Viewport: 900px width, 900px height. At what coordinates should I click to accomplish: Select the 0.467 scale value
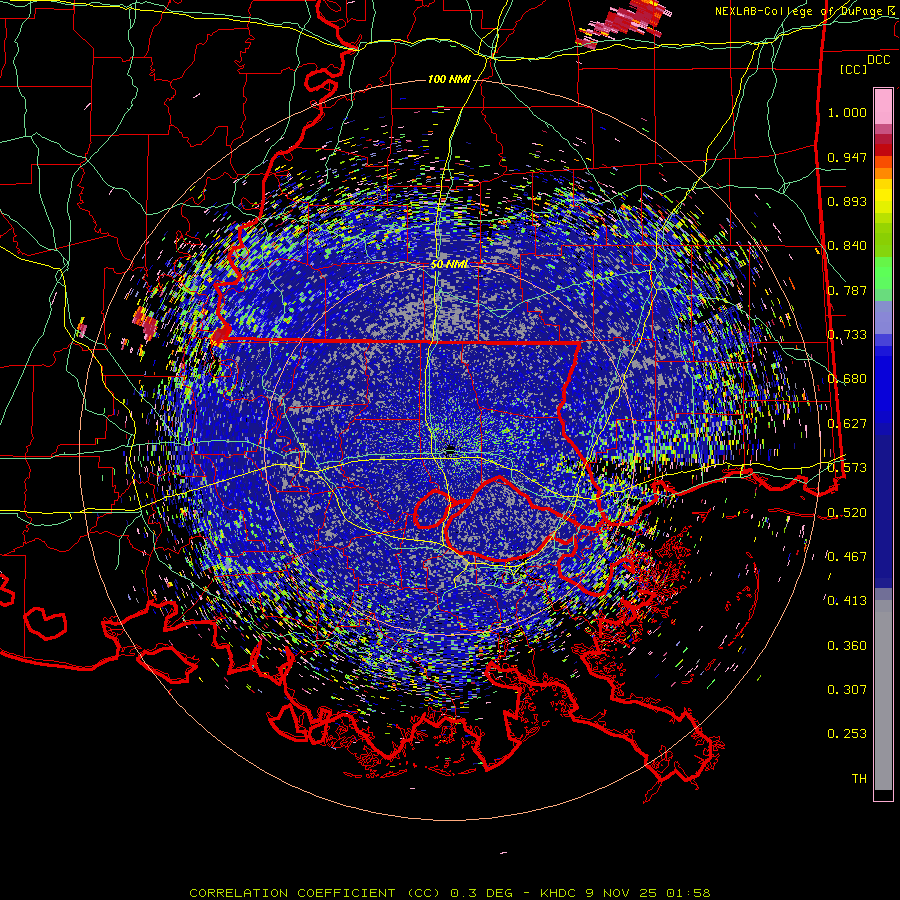[847, 557]
